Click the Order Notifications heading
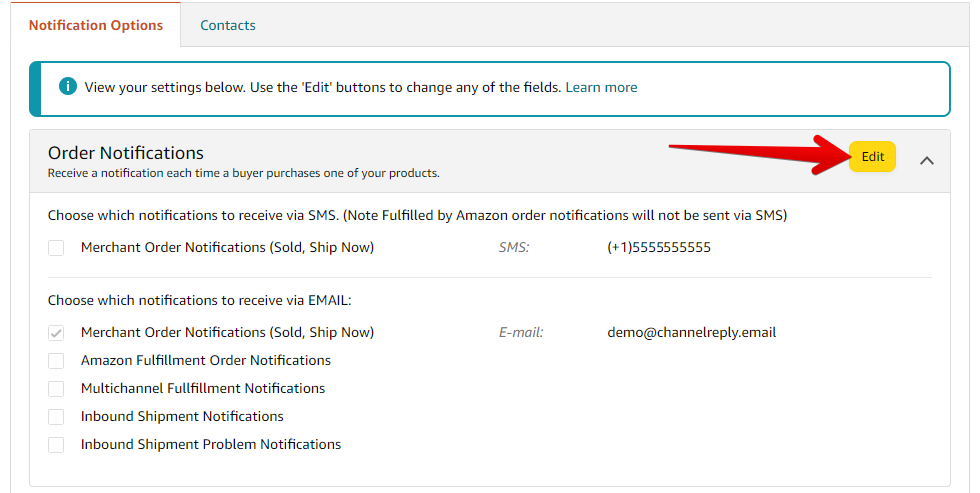 126,153
